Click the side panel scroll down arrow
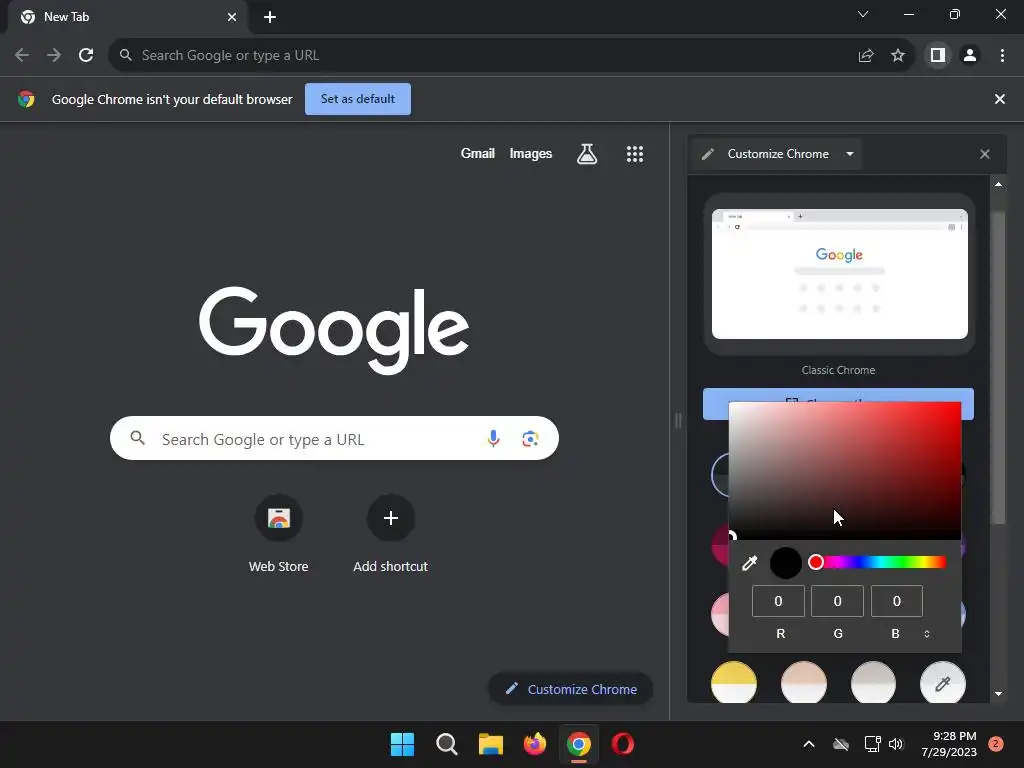The width and height of the screenshot is (1024, 768). tap(998, 694)
